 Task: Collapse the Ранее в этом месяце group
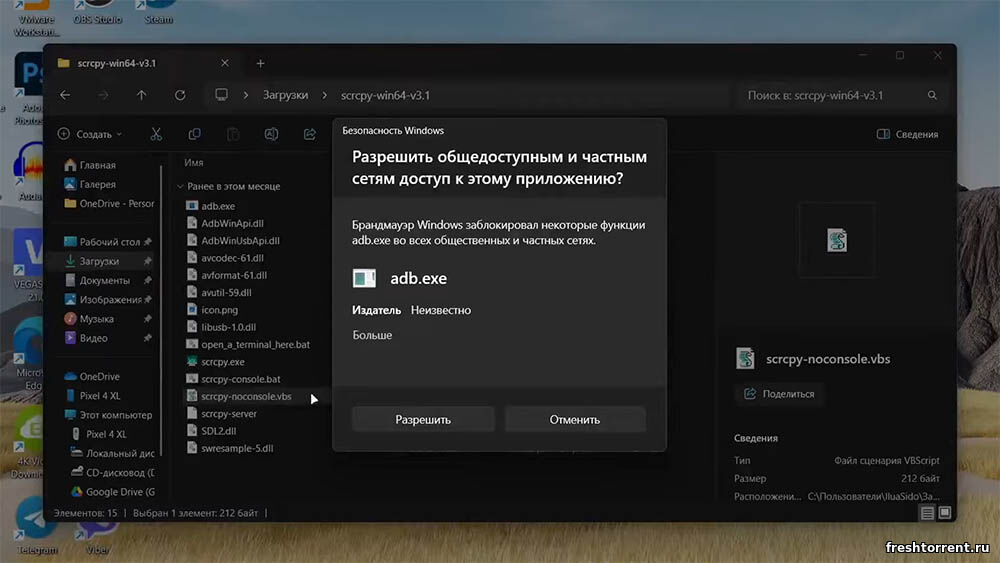[180, 186]
